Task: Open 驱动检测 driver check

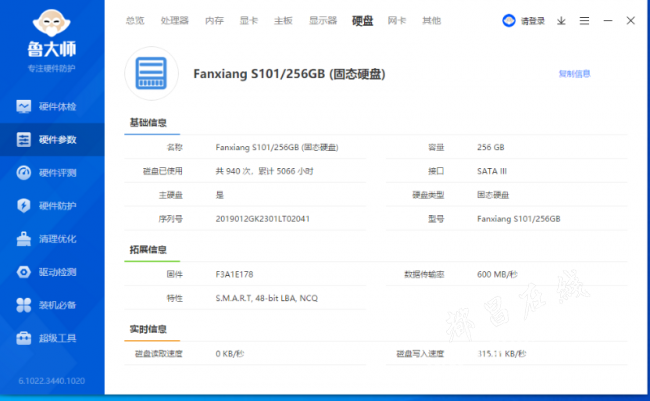Action: tap(52, 272)
